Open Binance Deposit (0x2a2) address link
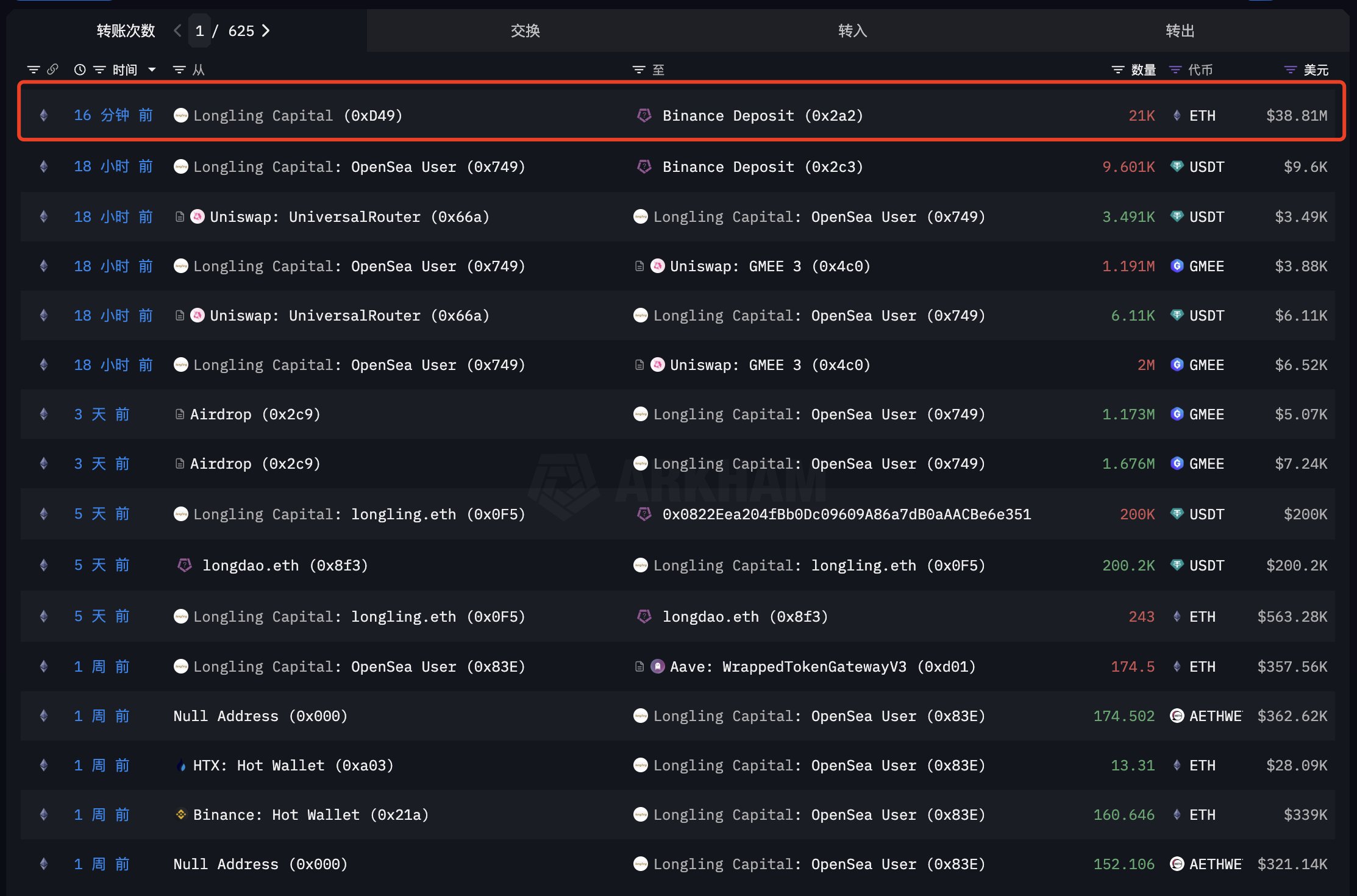 762,116
